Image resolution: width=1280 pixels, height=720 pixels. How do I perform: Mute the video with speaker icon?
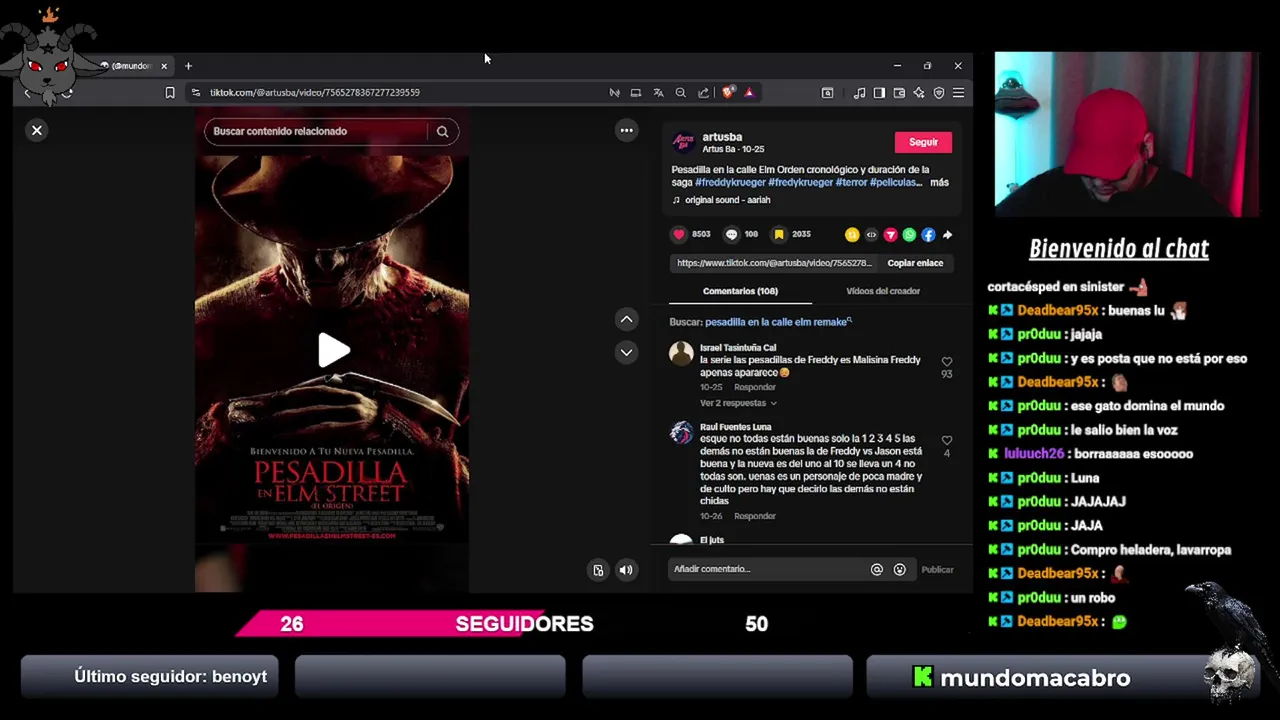(626, 570)
